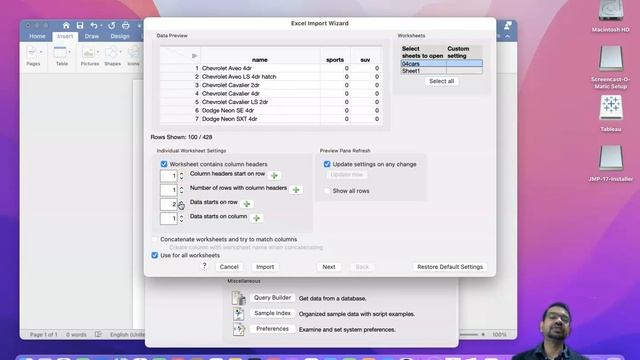
Task: Click the Save icon in Word toolbar
Action: 80,25
